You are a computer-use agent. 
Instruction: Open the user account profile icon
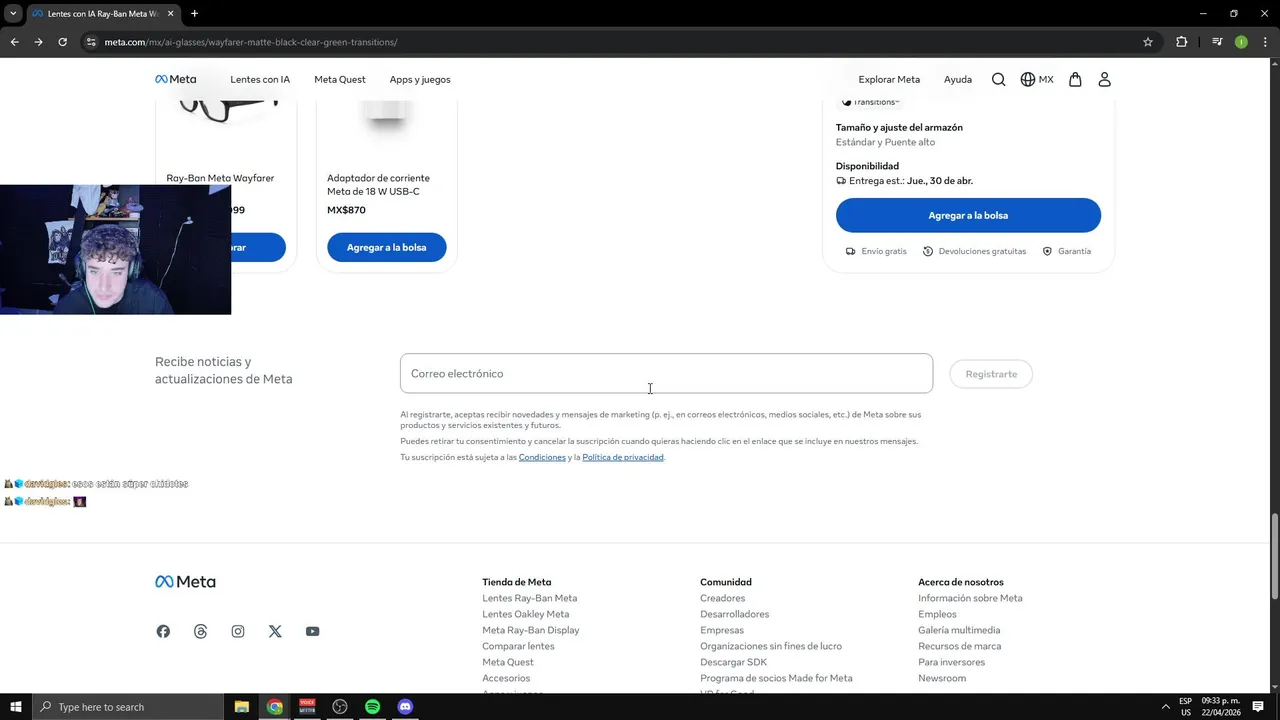click(1104, 79)
